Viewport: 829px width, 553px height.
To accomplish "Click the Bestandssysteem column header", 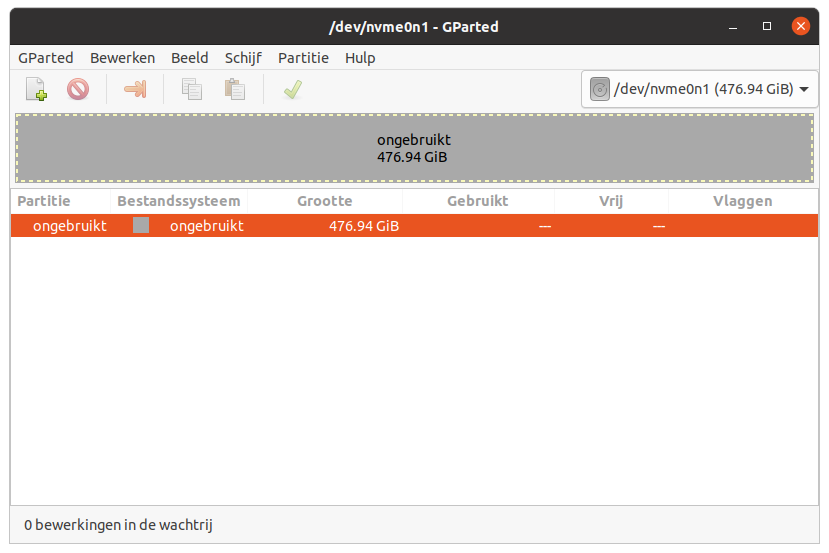I will [179, 201].
